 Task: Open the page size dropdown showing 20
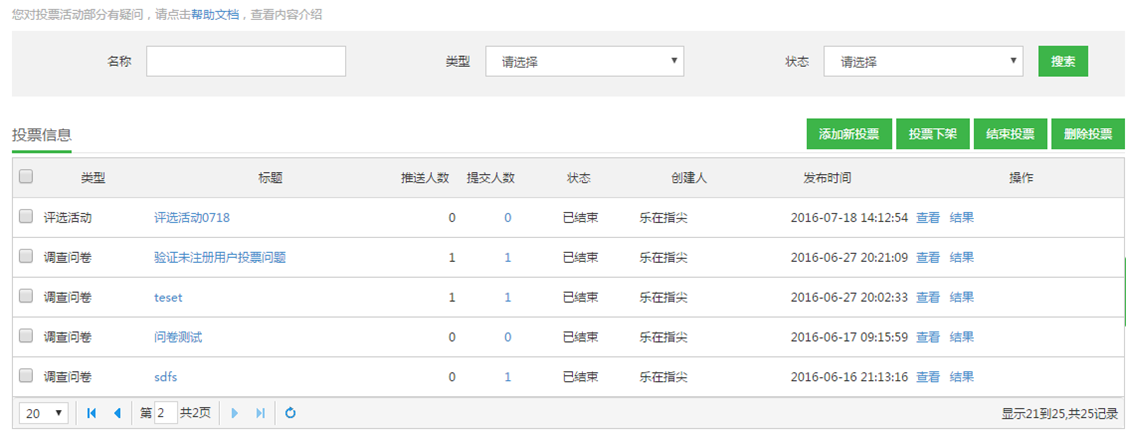tap(43, 413)
